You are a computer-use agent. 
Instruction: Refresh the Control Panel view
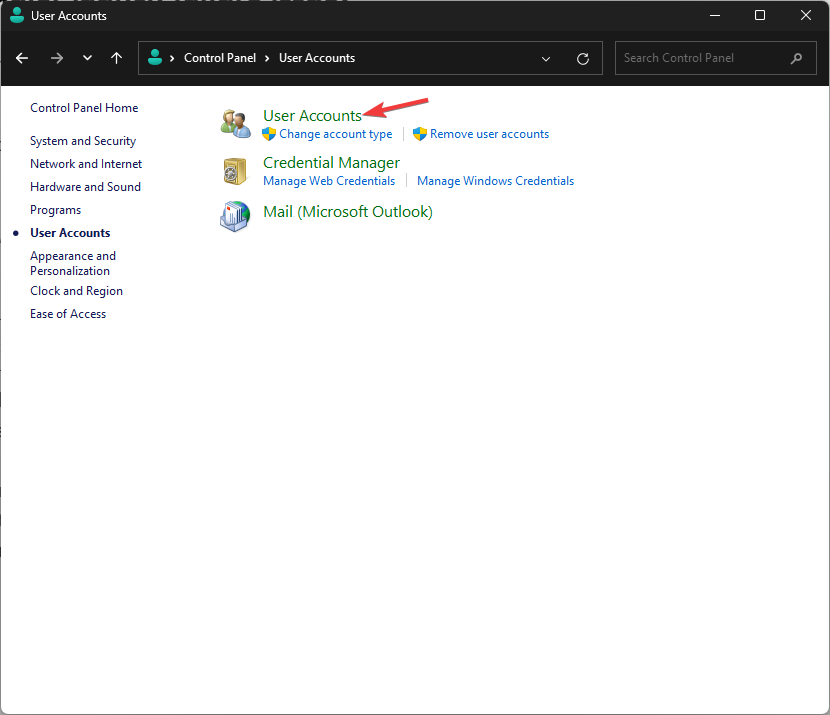[x=583, y=59]
